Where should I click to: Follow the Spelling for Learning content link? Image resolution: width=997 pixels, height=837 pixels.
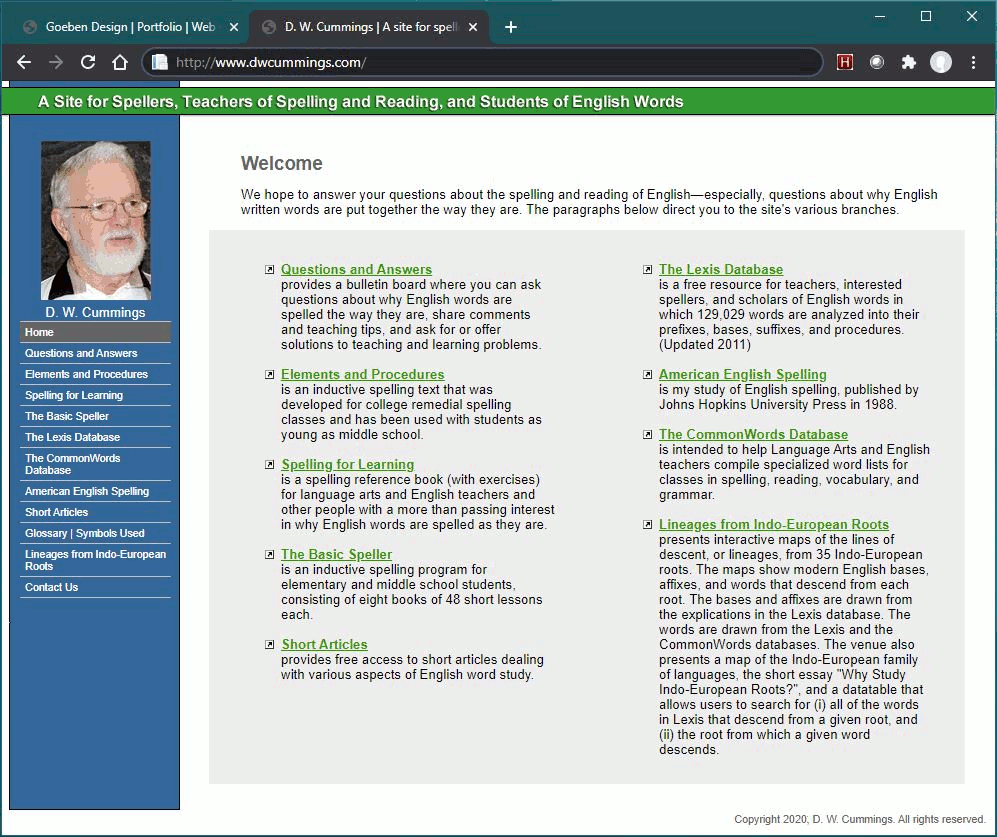tap(348, 465)
